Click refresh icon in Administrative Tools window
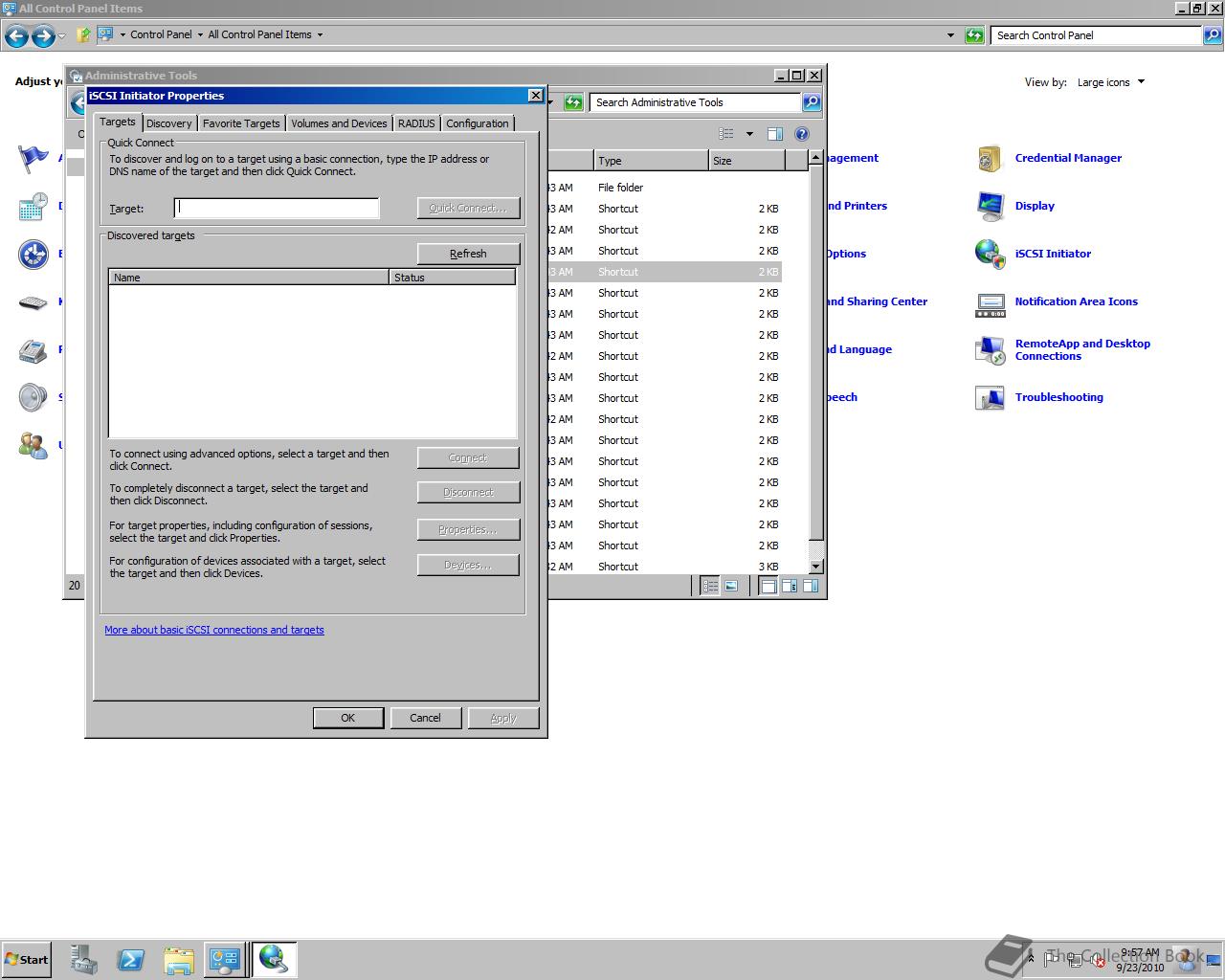The height and width of the screenshot is (980, 1225). click(x=573, y=102)
